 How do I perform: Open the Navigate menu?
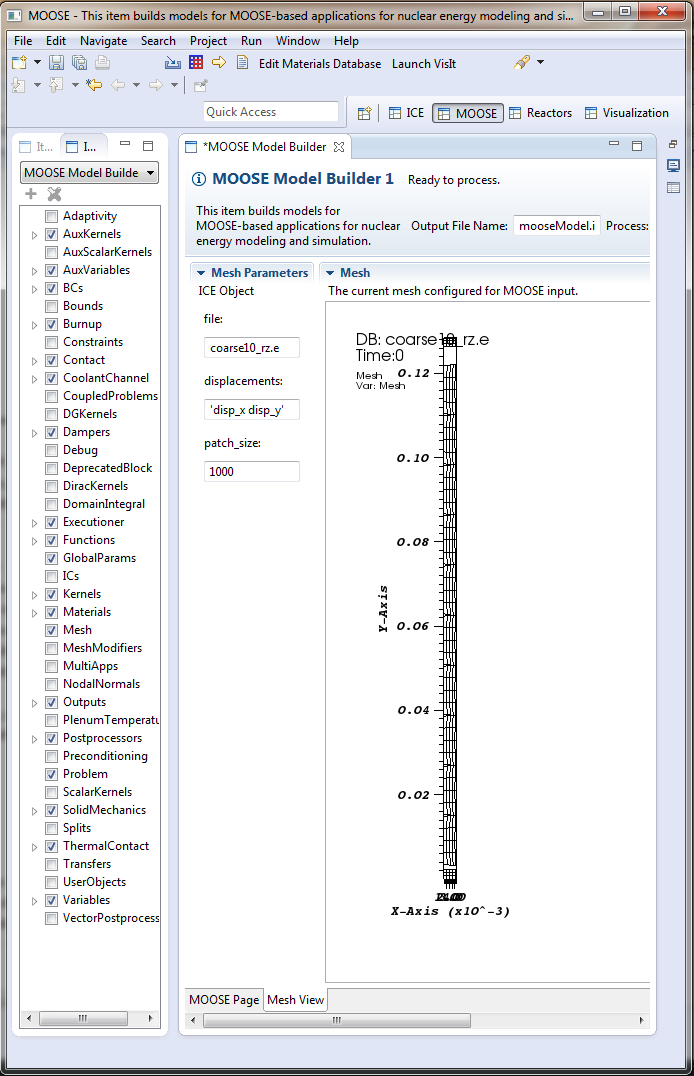point(103,41)
